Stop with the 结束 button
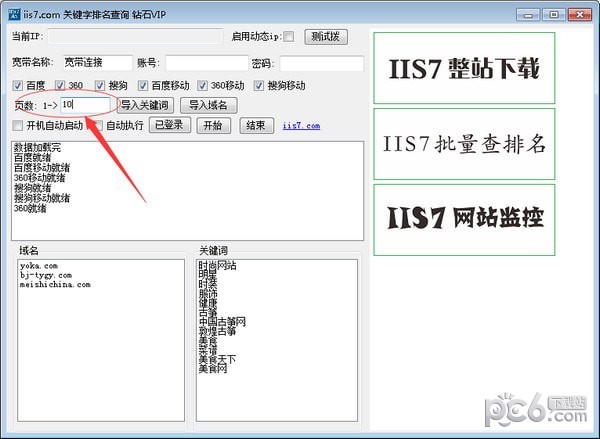Image resolution: width=600 pixels, height=439 pixels. 256,125
